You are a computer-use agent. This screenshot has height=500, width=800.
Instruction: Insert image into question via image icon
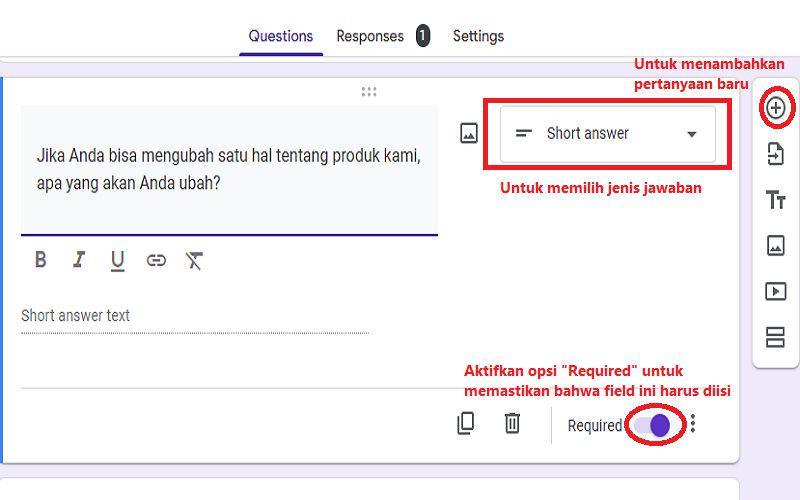click(x=469, y=133)
